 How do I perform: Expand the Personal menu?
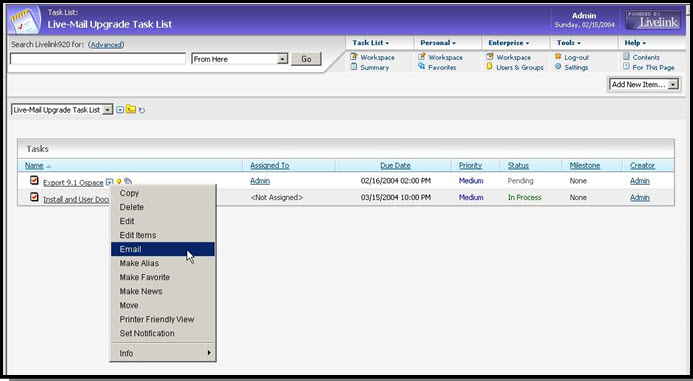[x=438, y=43]
